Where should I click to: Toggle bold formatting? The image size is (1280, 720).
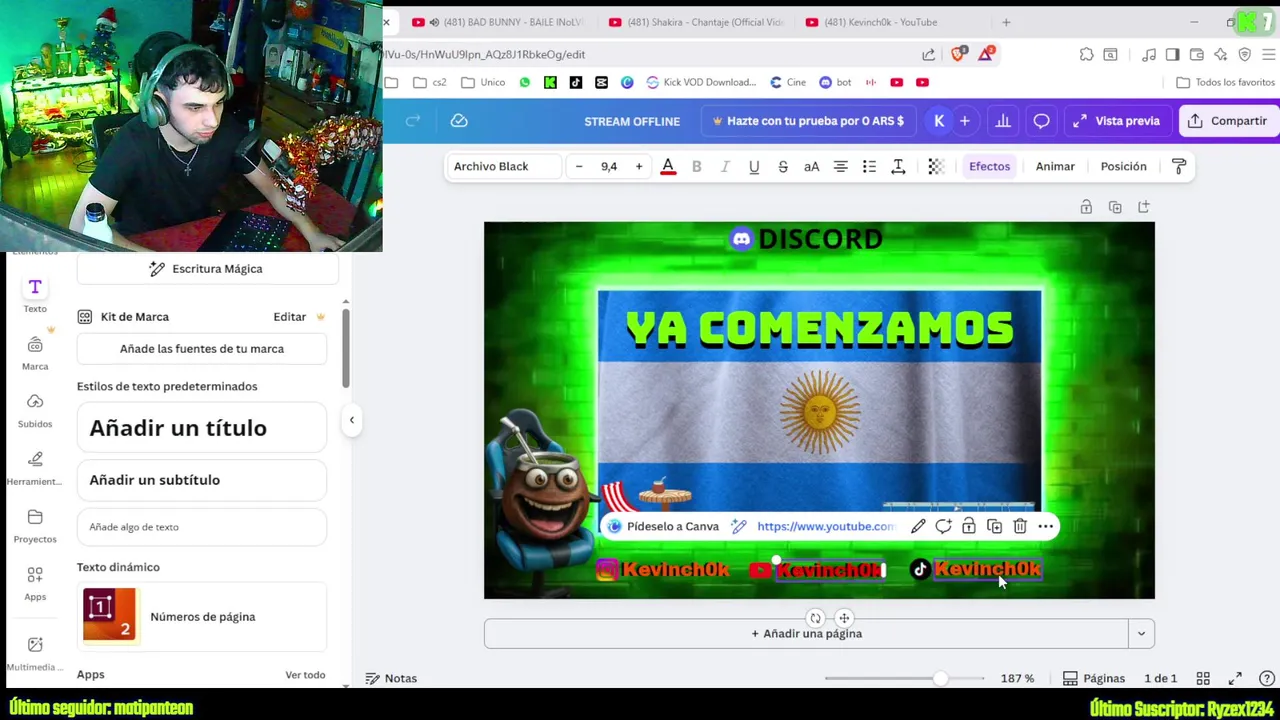click(697, 167)
